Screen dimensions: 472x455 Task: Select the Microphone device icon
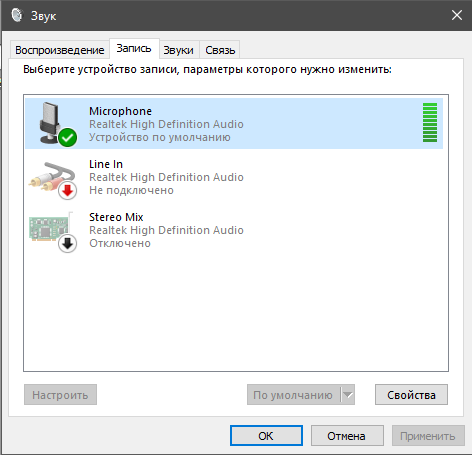58,124
